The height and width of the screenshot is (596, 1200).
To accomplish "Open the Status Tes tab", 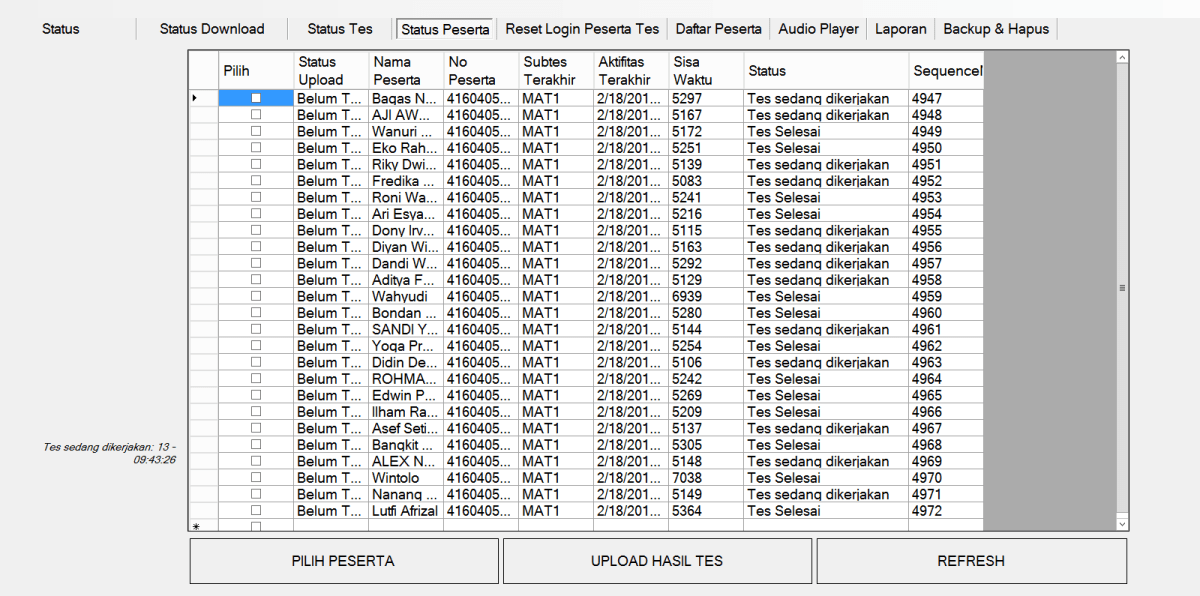I will pos(340,29).
